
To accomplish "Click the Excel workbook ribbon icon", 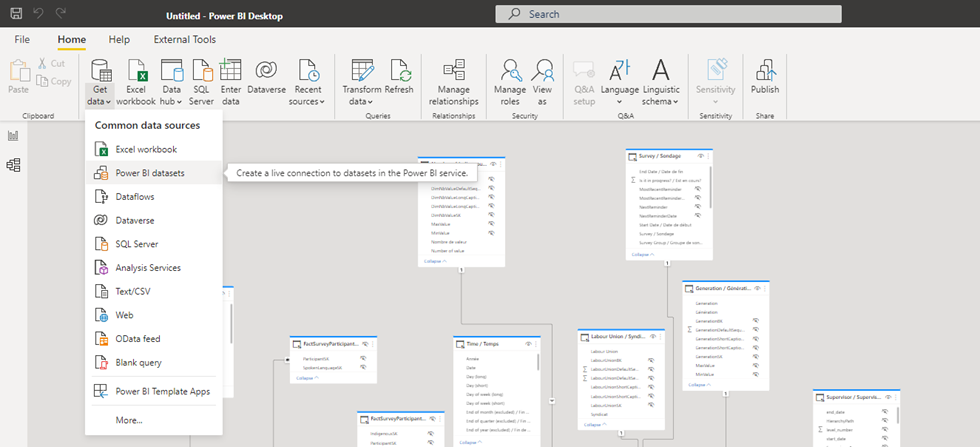I will [136, 83].
